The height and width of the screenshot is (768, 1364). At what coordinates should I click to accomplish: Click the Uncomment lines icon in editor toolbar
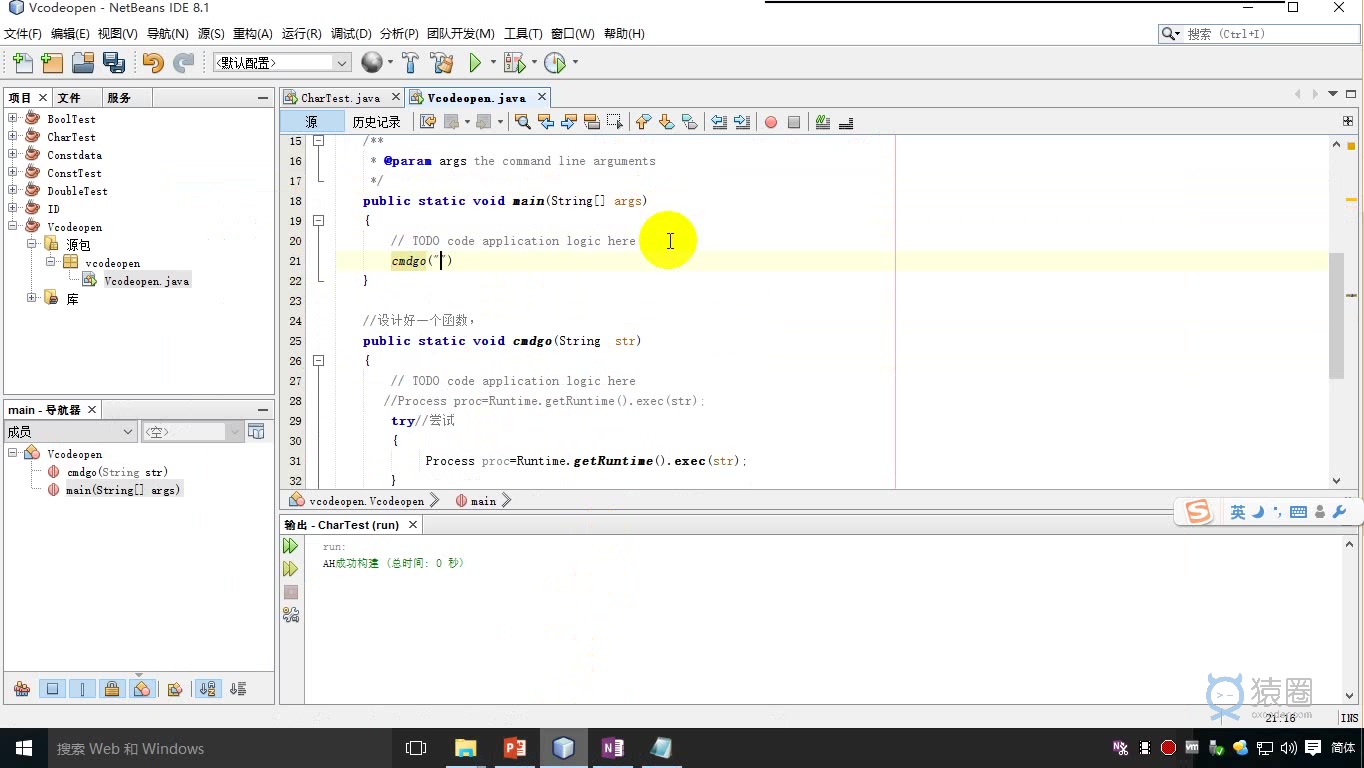click(x=846, y=122)
